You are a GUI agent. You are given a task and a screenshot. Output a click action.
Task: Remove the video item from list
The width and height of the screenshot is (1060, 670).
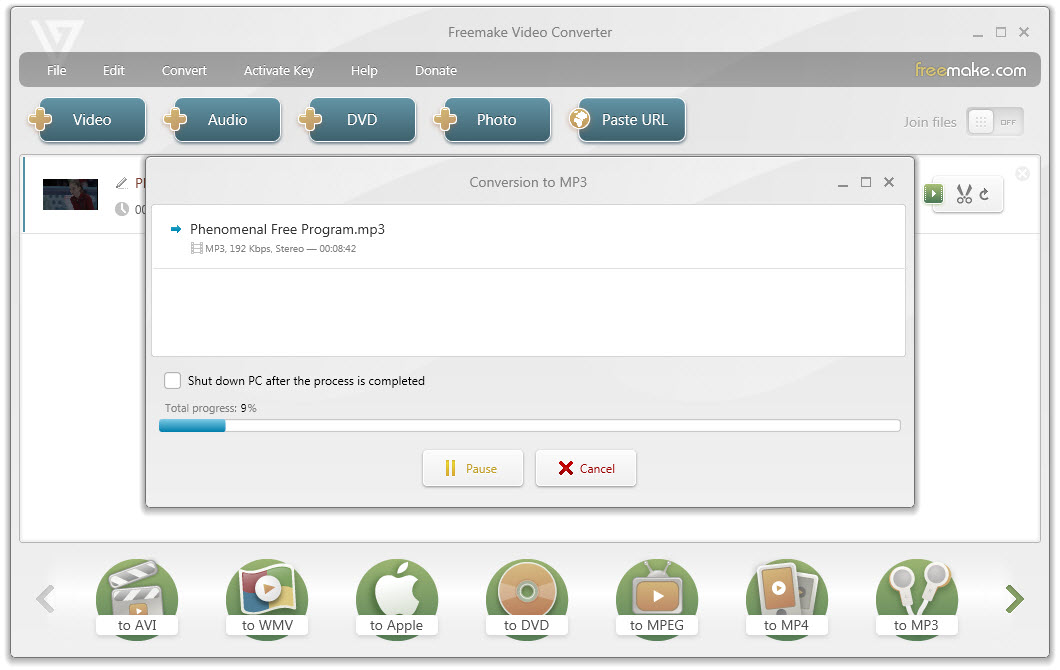coord(1023,174)
